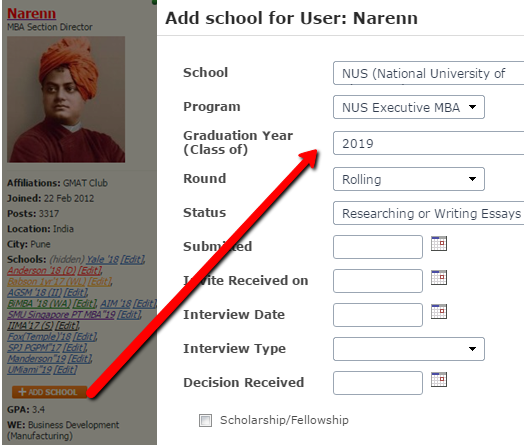Click the Graduation Year field with 2019

coord(428,143)
